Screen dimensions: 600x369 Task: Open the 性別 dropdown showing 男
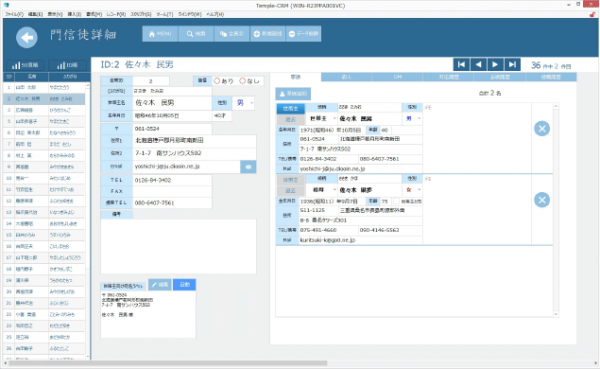point(244,103)
